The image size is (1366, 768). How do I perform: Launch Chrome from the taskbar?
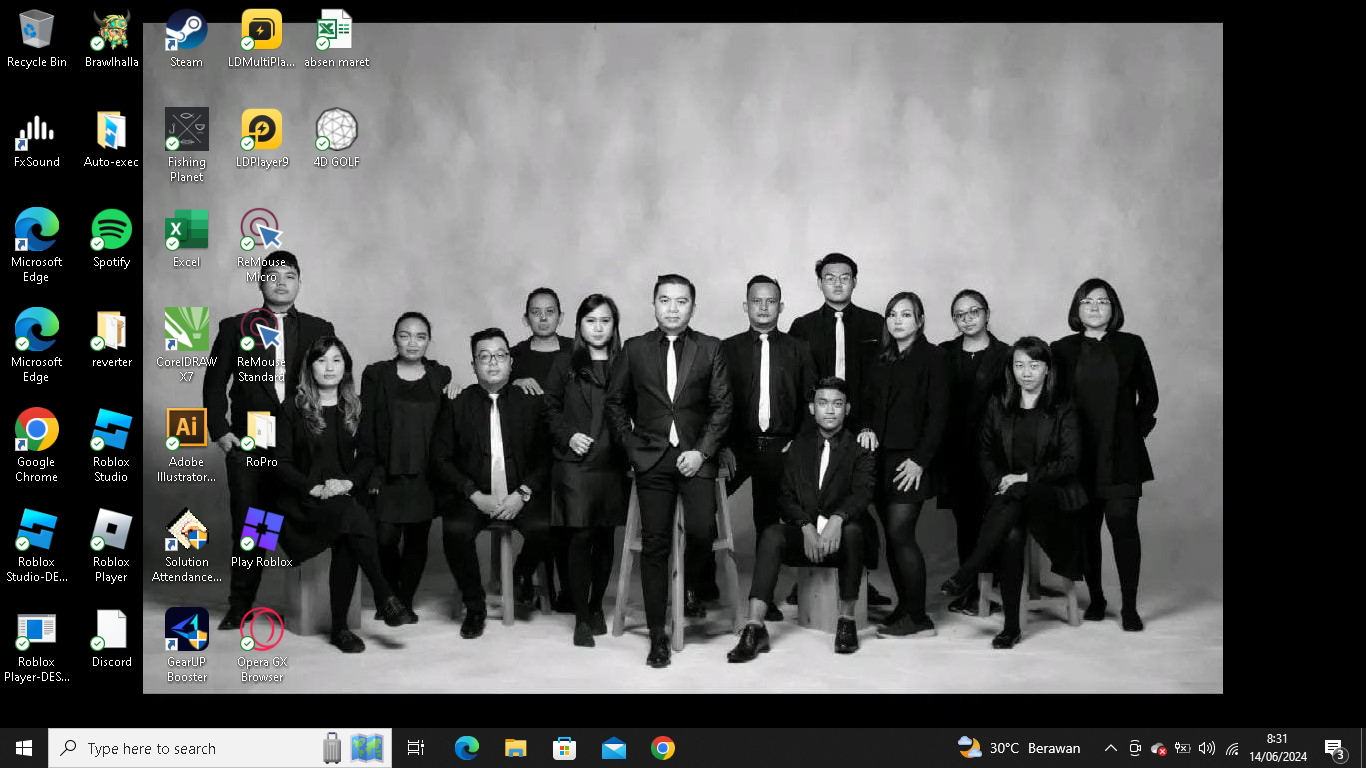[x=662, y=748]
